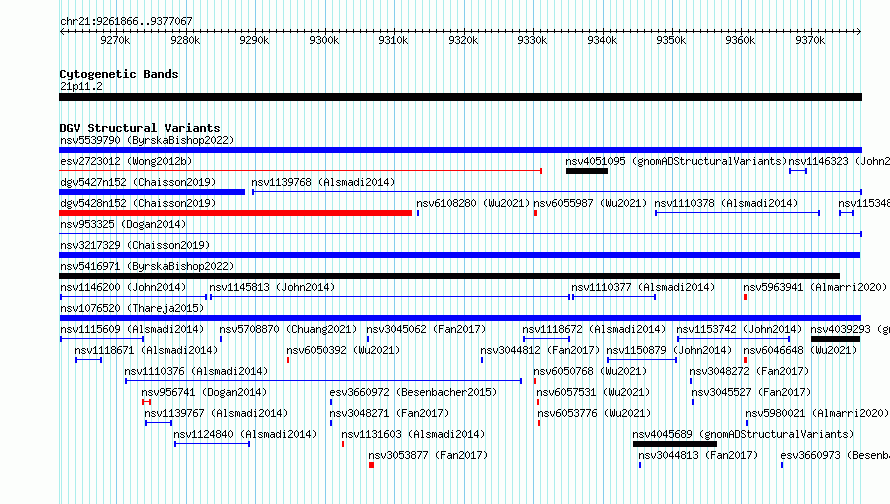The height and width of the screenshot is (504, 890).
Task: Click the blue nsv1146323 variant span
Action: (798, 171)
